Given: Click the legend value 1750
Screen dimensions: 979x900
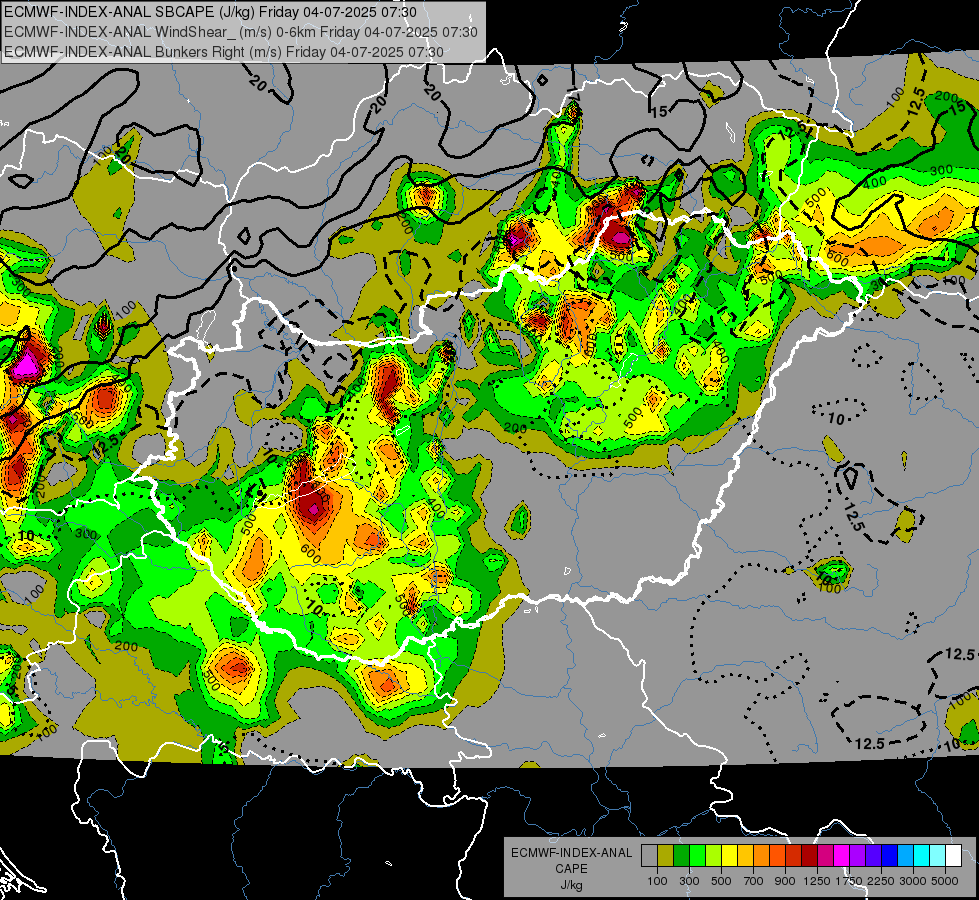Looking at the screenshot, I should [849, 881].
